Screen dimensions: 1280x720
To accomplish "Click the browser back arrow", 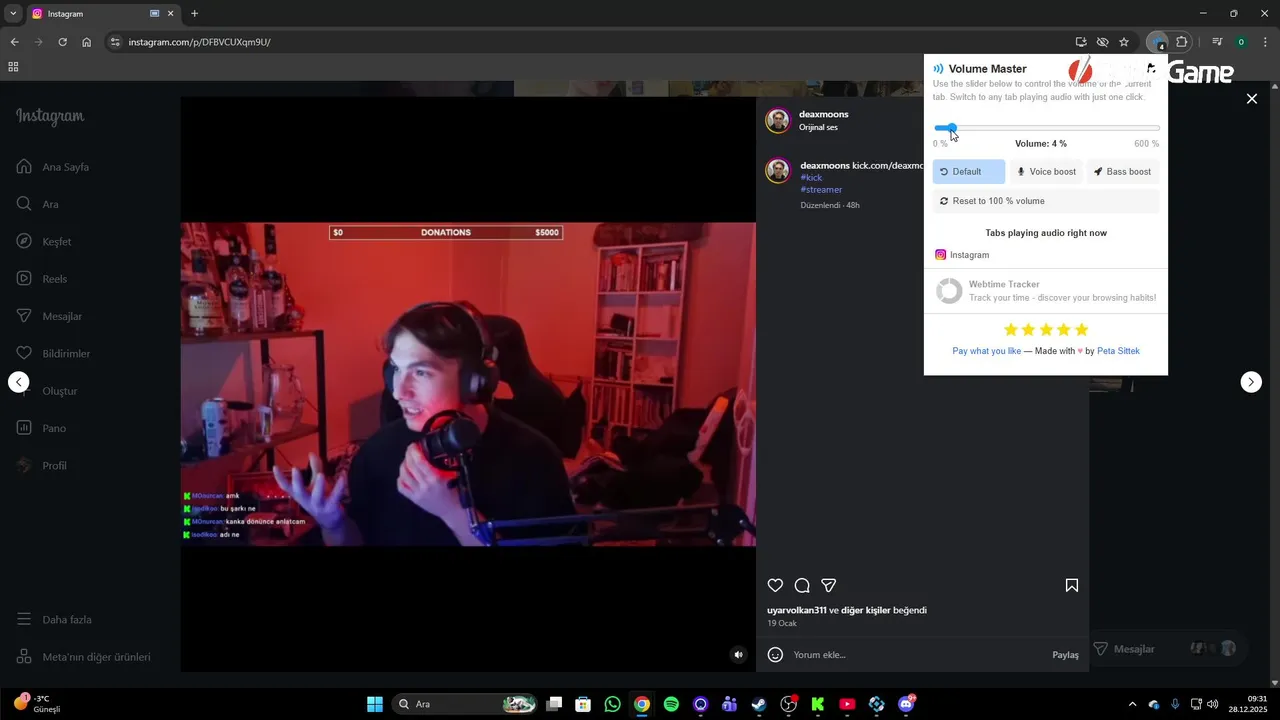I will coord(14,42).
